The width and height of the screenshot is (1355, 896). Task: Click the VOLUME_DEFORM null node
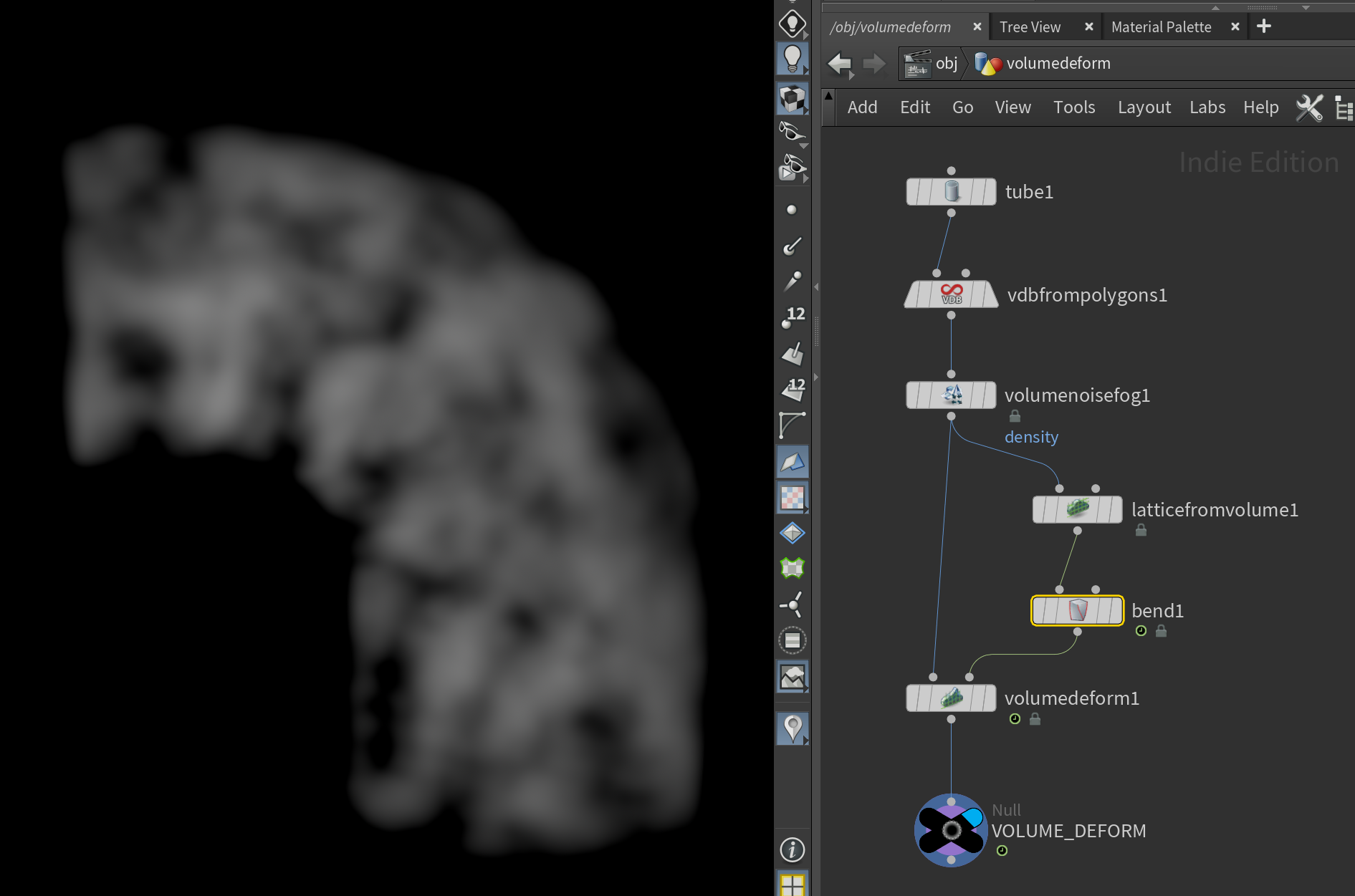pyautogui.click(x=951, y=830)
